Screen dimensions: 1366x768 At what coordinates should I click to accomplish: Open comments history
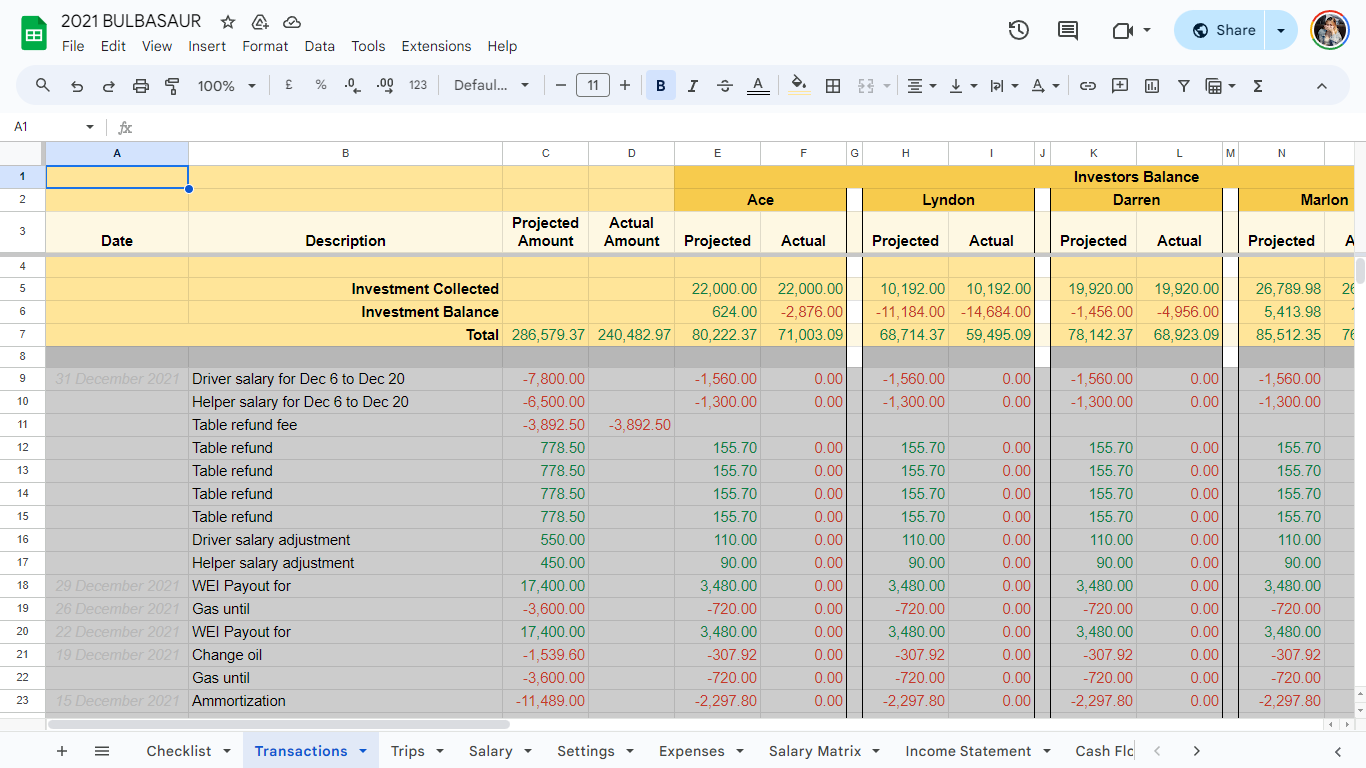coord(1068,30)
